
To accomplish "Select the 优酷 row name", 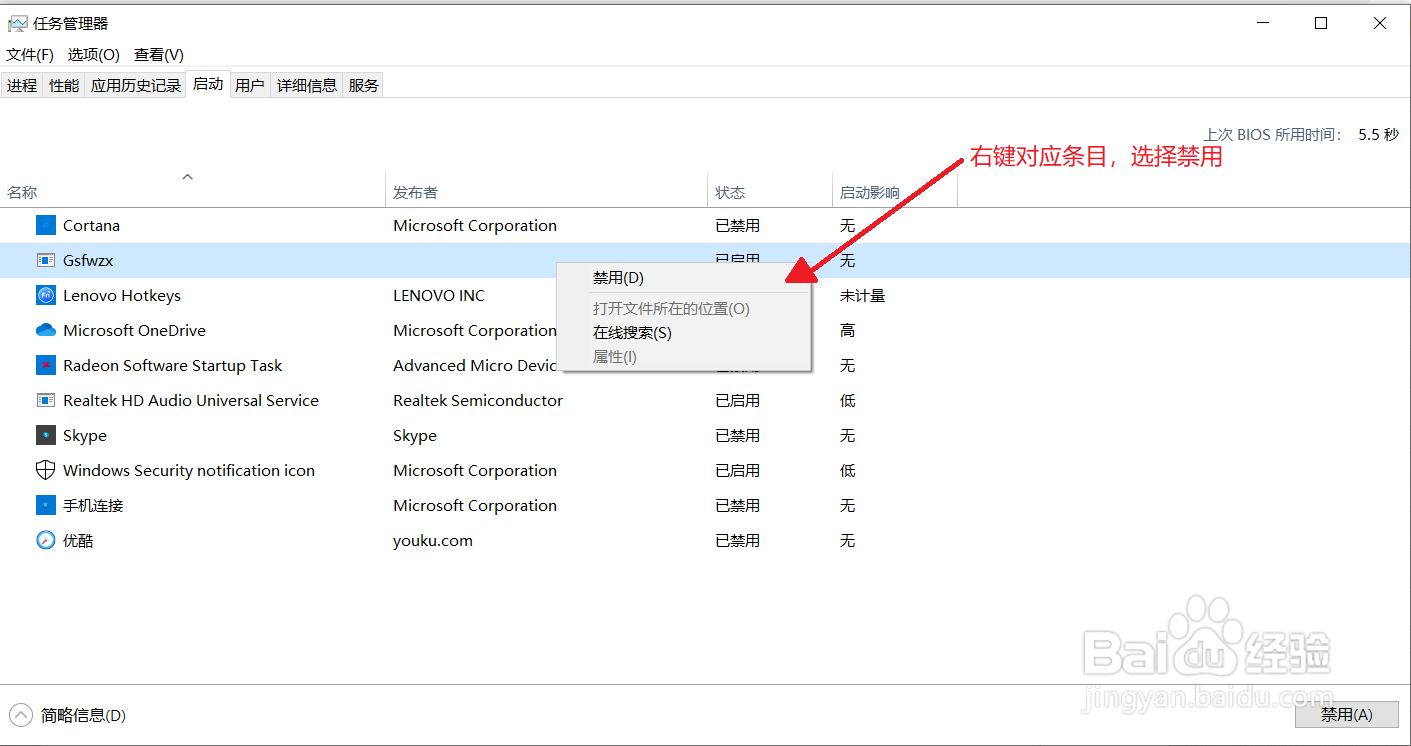I will (78, 540).
